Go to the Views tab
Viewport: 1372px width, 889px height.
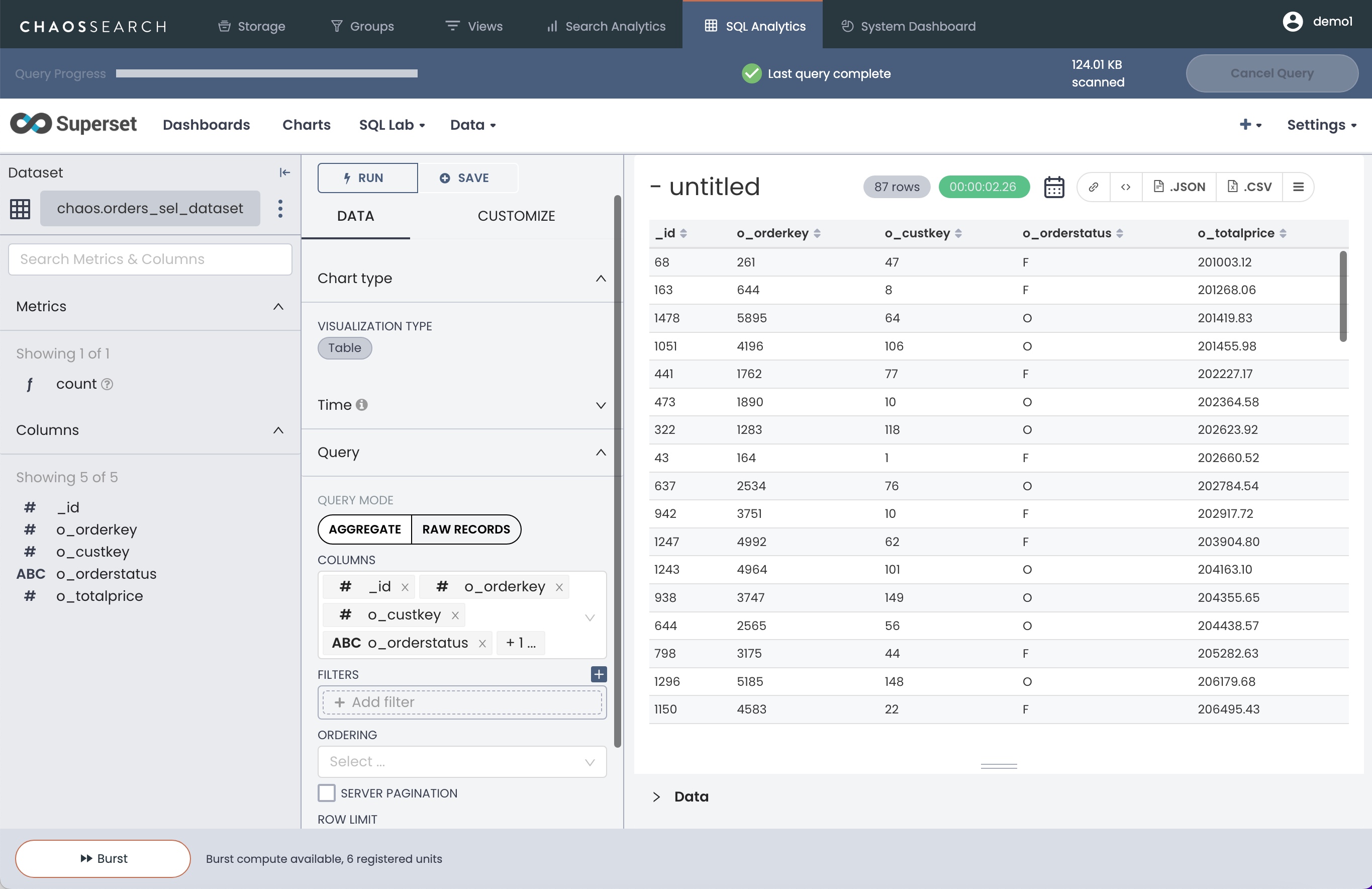tap(474, 26)
